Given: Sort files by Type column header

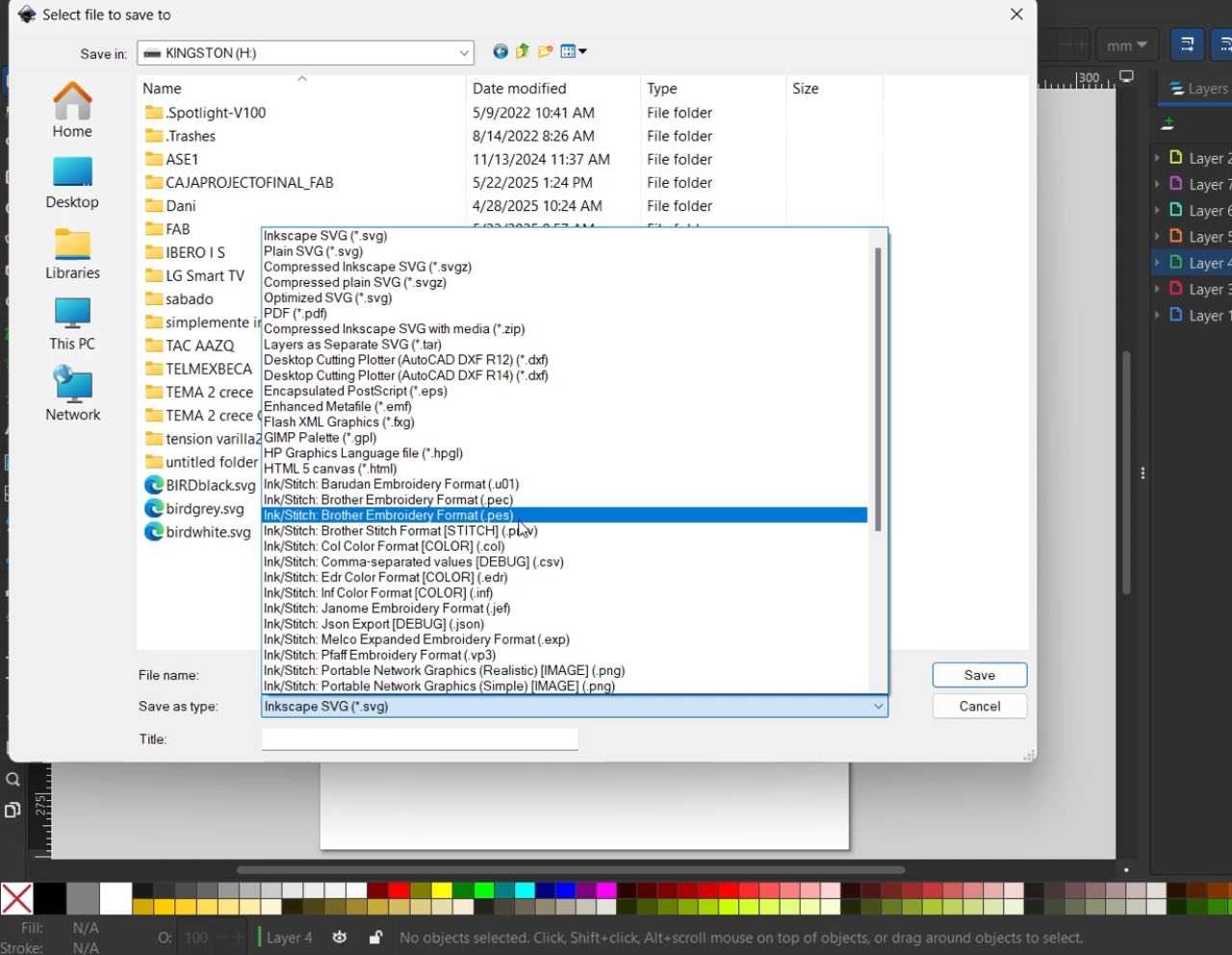Looking at the screenshot, I should pyautogui.click(x=713, y=89).
